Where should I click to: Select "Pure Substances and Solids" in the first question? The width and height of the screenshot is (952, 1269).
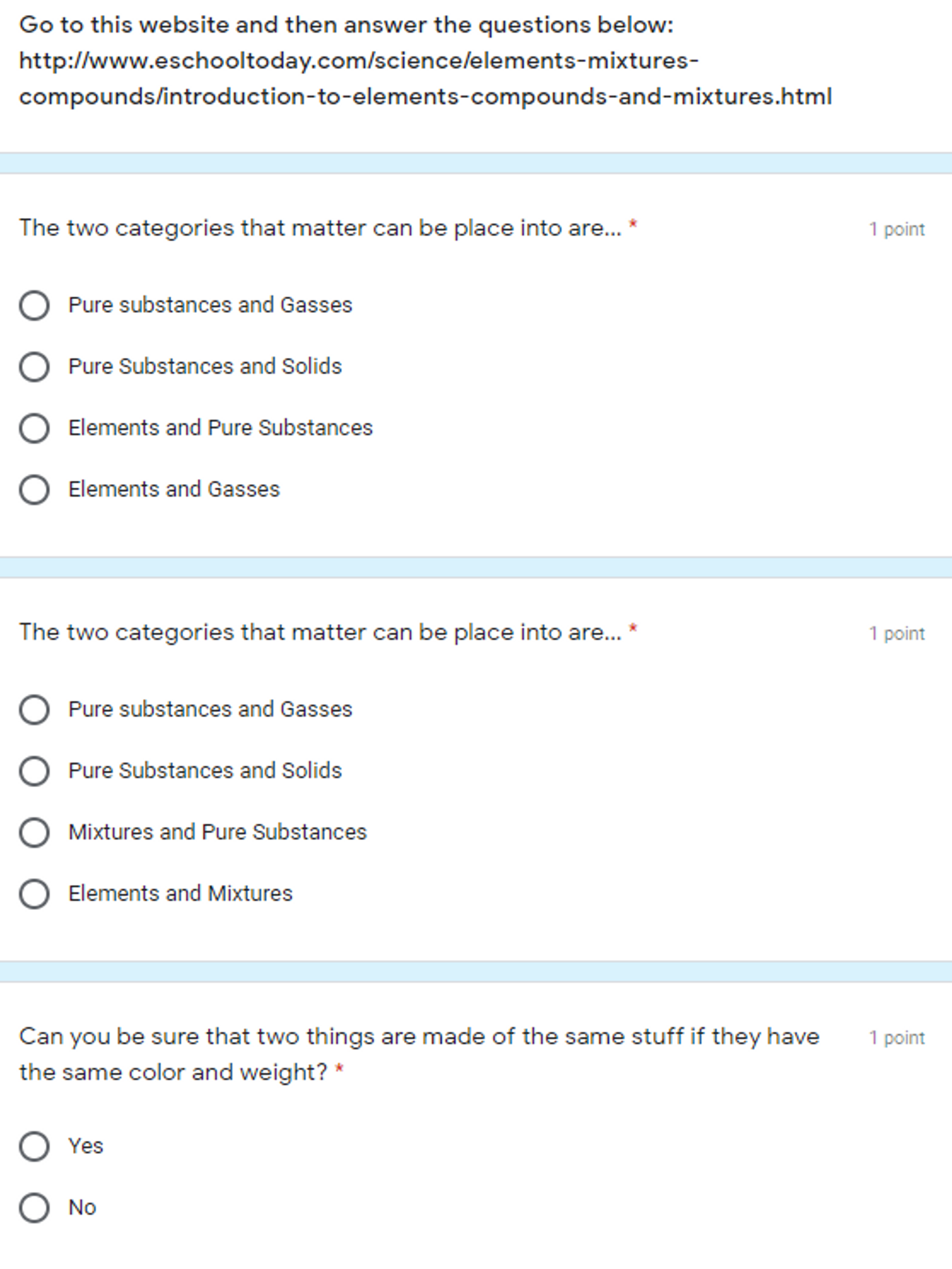pyautogui.click(x=36, y=366)
